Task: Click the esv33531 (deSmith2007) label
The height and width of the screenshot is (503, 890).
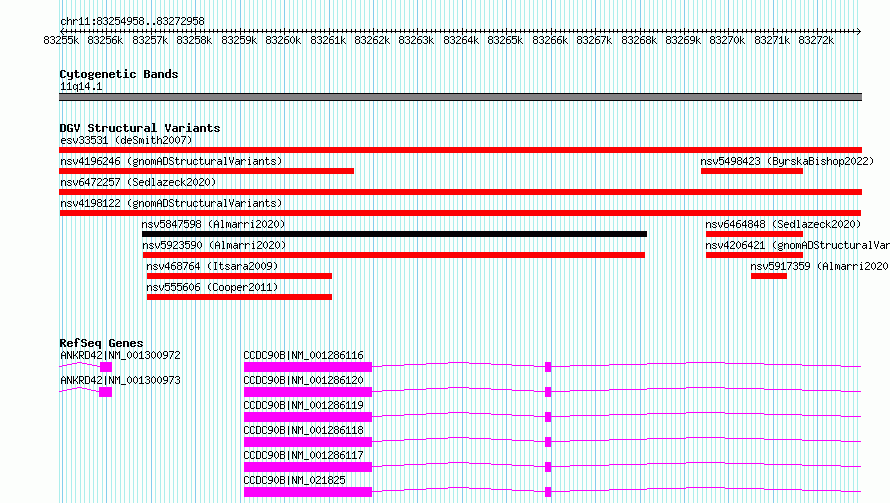Action: click(126, 140)
